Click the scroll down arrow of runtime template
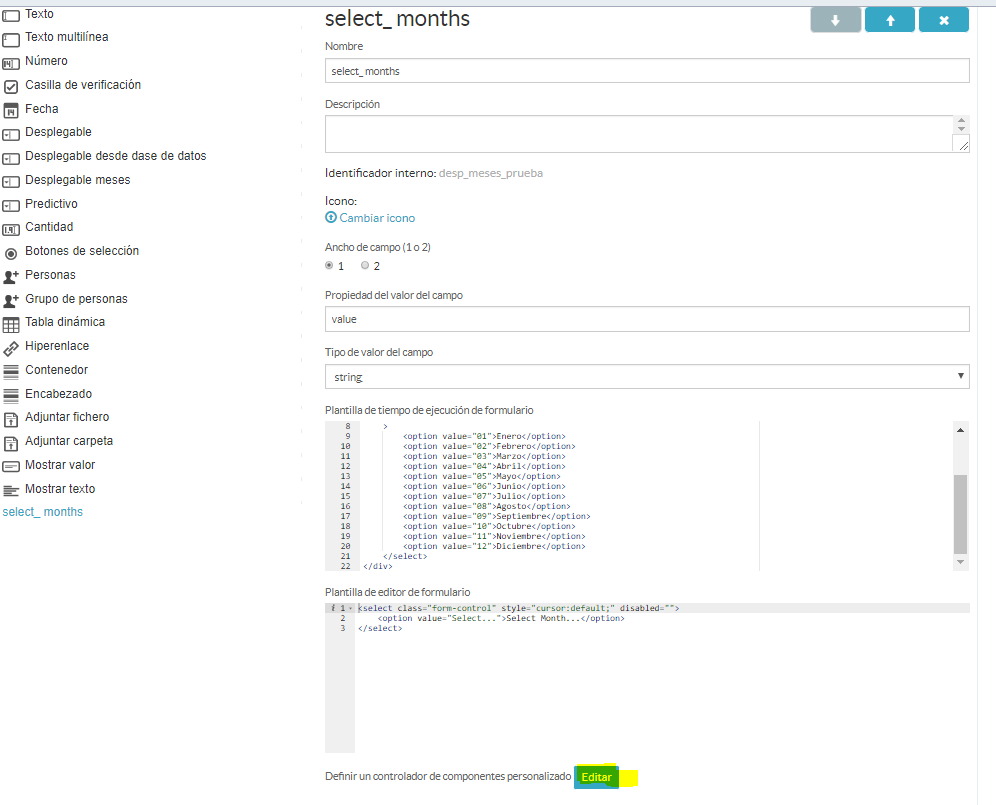The width and height of the screenshot is (996, 805). click(960, 562)
